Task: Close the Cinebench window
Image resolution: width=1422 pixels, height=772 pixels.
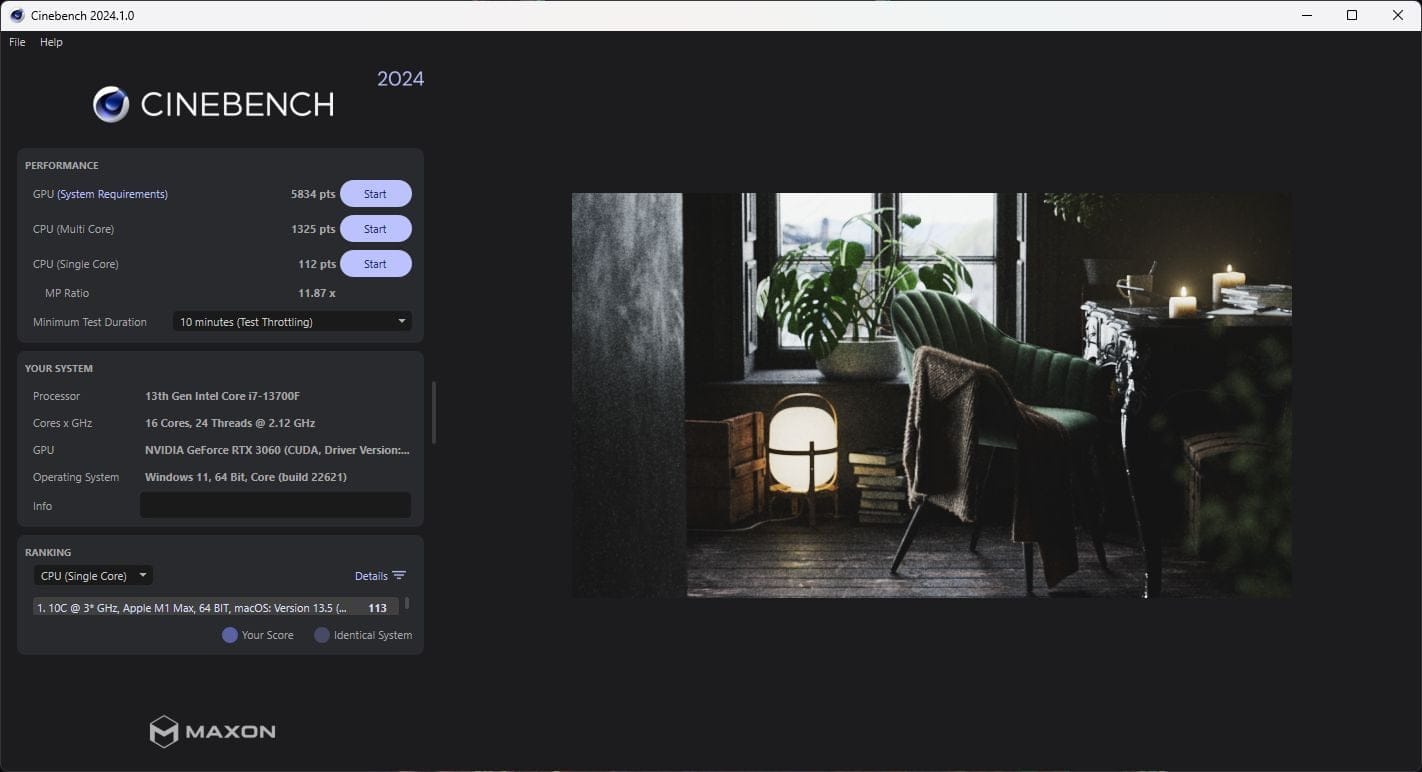Action: pos(1398,15)
